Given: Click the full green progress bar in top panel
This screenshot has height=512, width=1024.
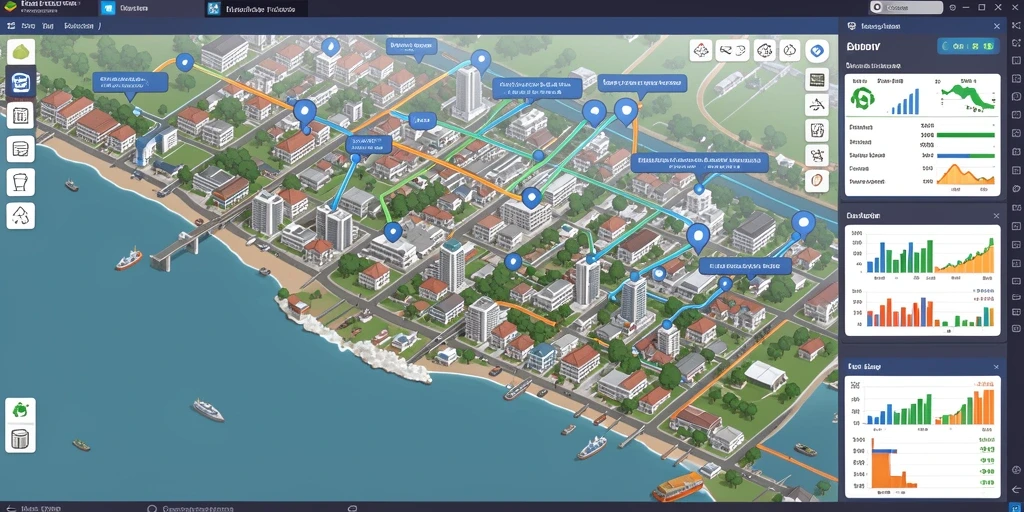Looking at the screenshot, I should tap(966, 135).
